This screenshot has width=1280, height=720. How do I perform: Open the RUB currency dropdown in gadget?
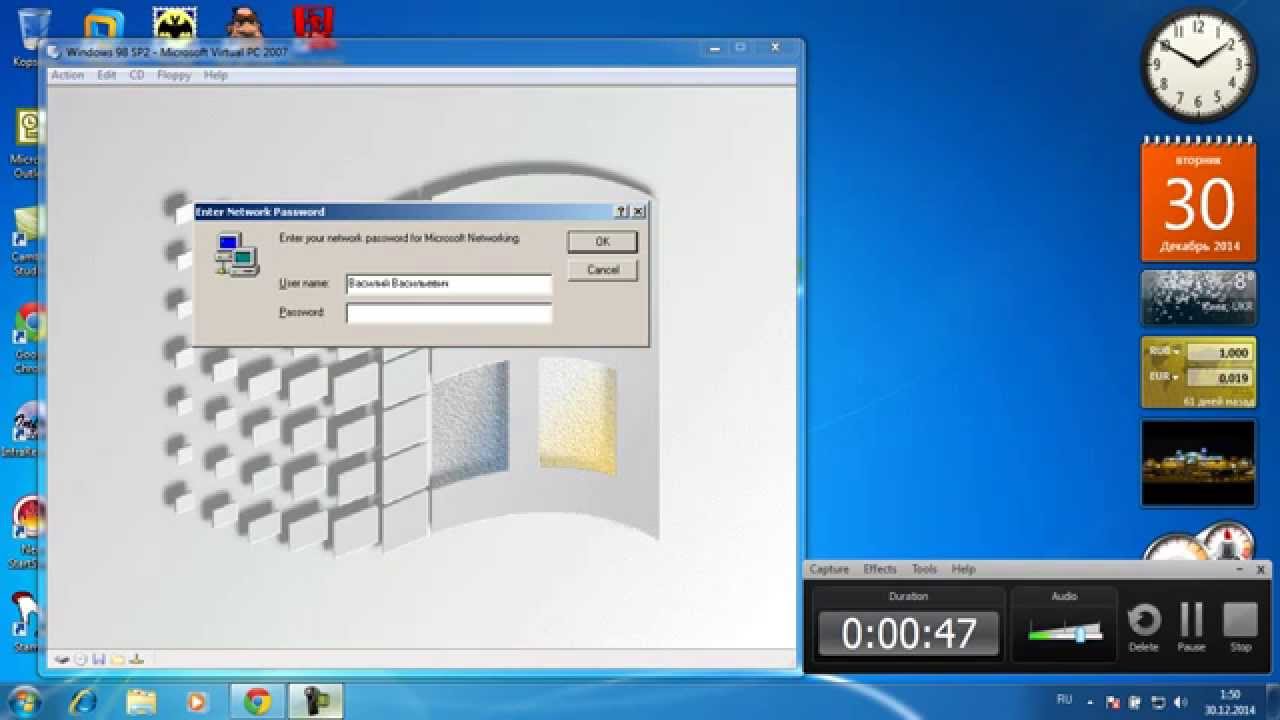coord(1165,352)
